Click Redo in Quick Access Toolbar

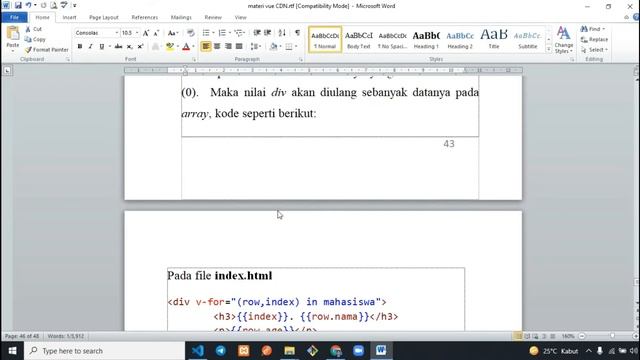(x=44, y=5)
